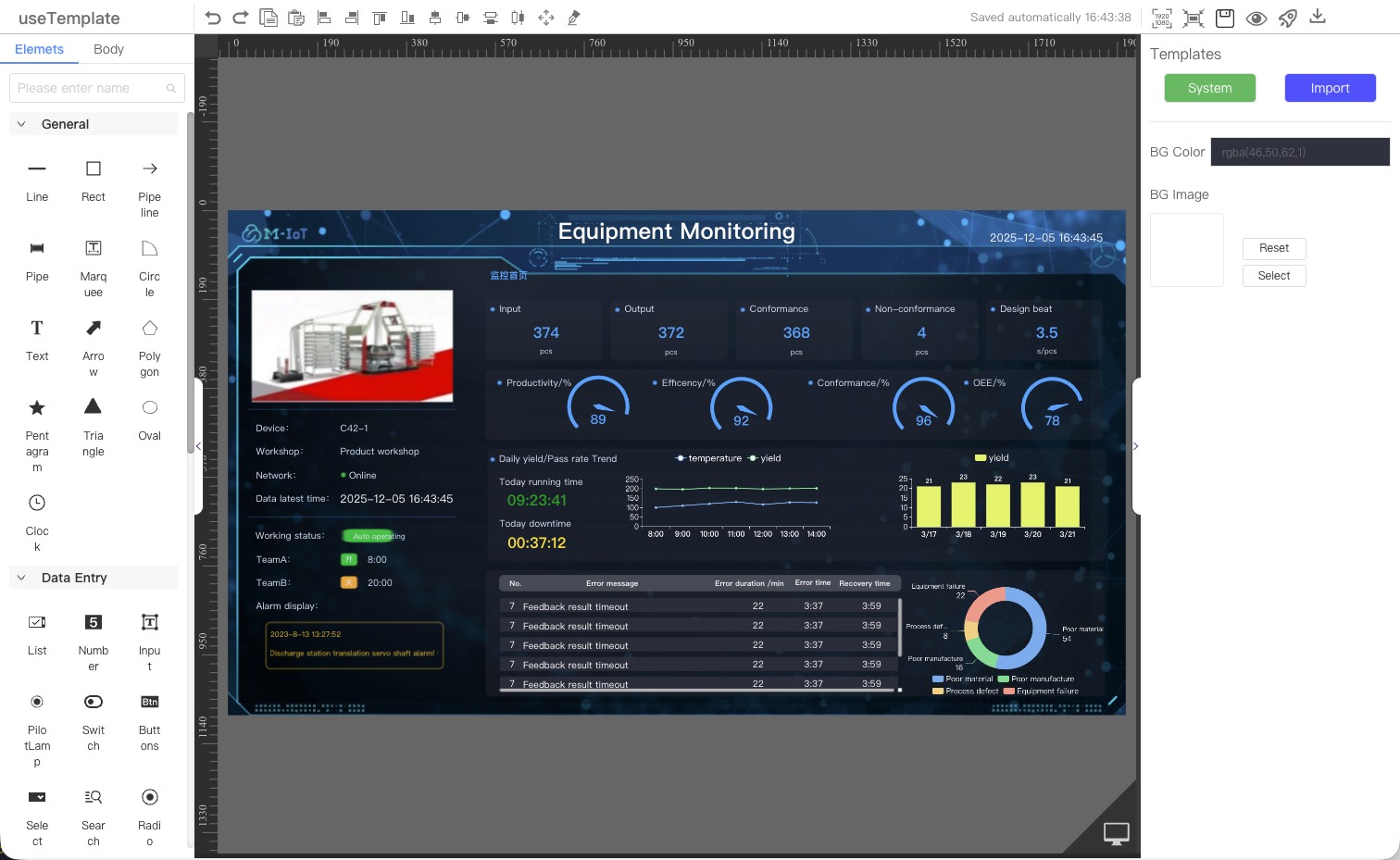
Task: Select the Switch toggle element
Action: [94, 702]
